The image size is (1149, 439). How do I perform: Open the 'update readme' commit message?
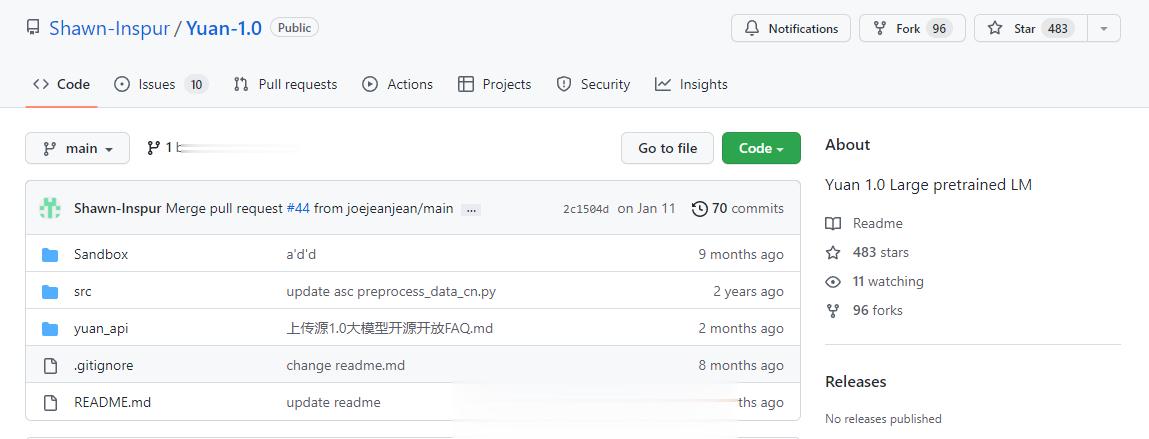tap(333, 402)
